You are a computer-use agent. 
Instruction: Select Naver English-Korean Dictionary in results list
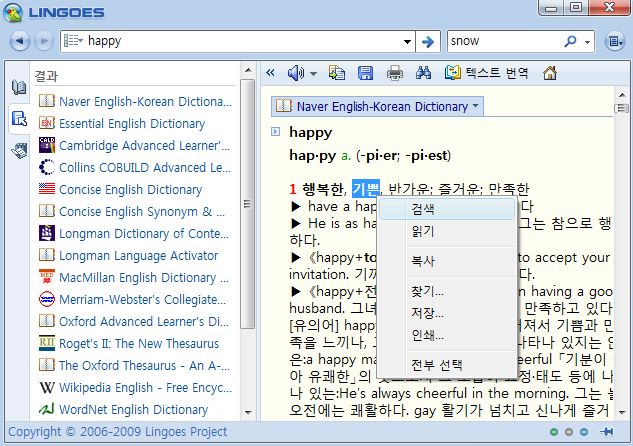[x=135, y=101]
